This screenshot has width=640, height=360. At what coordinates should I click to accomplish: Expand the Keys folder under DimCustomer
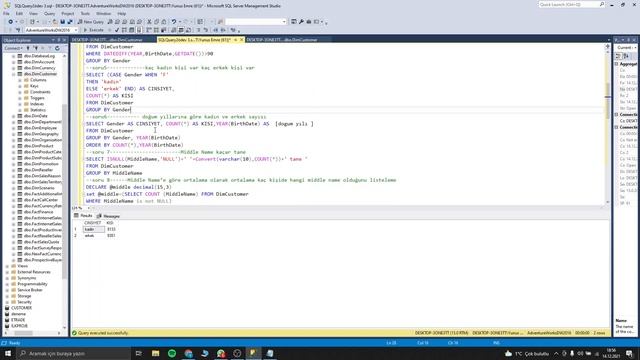(20, 86)
